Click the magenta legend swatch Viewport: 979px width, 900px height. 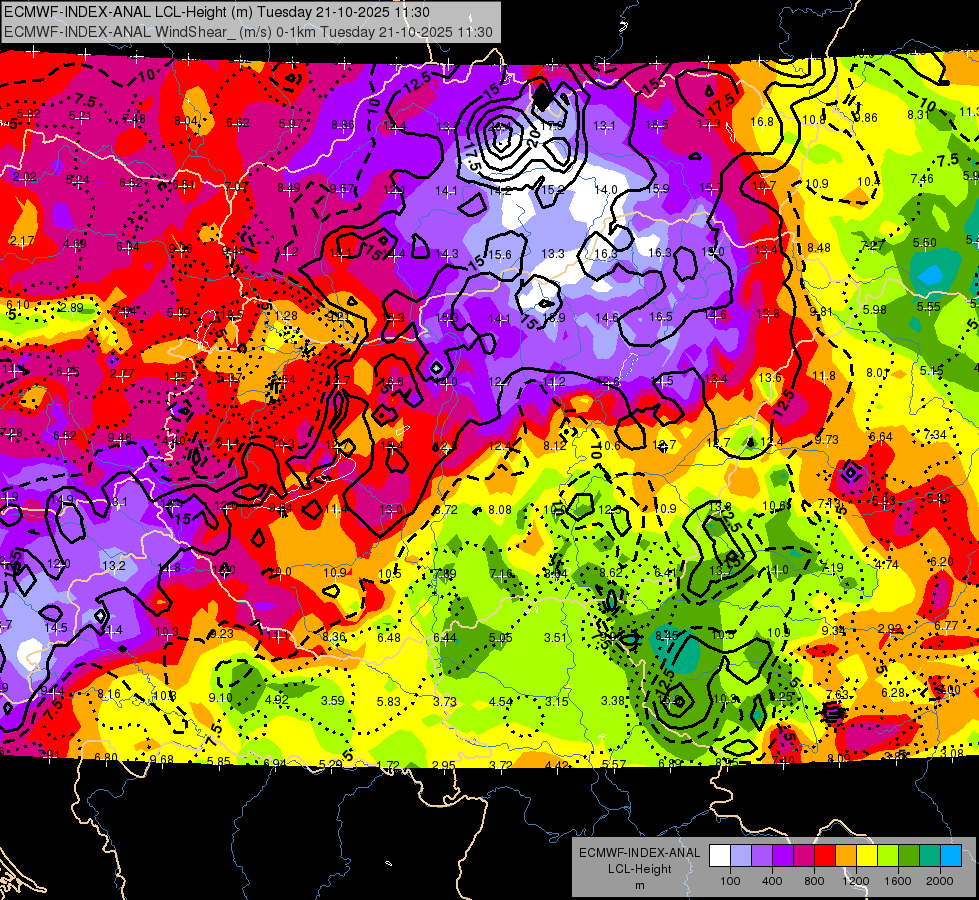(x=804, y=855)
